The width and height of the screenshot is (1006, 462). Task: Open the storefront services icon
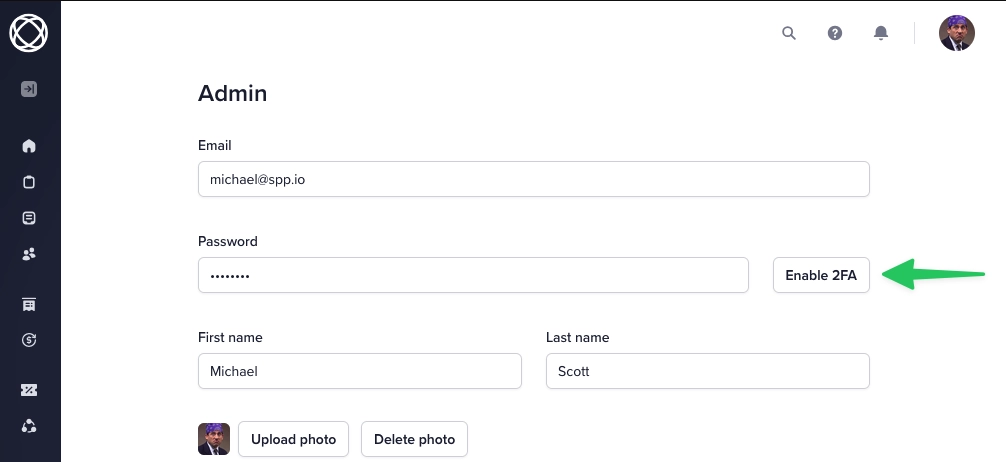pyautogui.click(x=29, y=304)
